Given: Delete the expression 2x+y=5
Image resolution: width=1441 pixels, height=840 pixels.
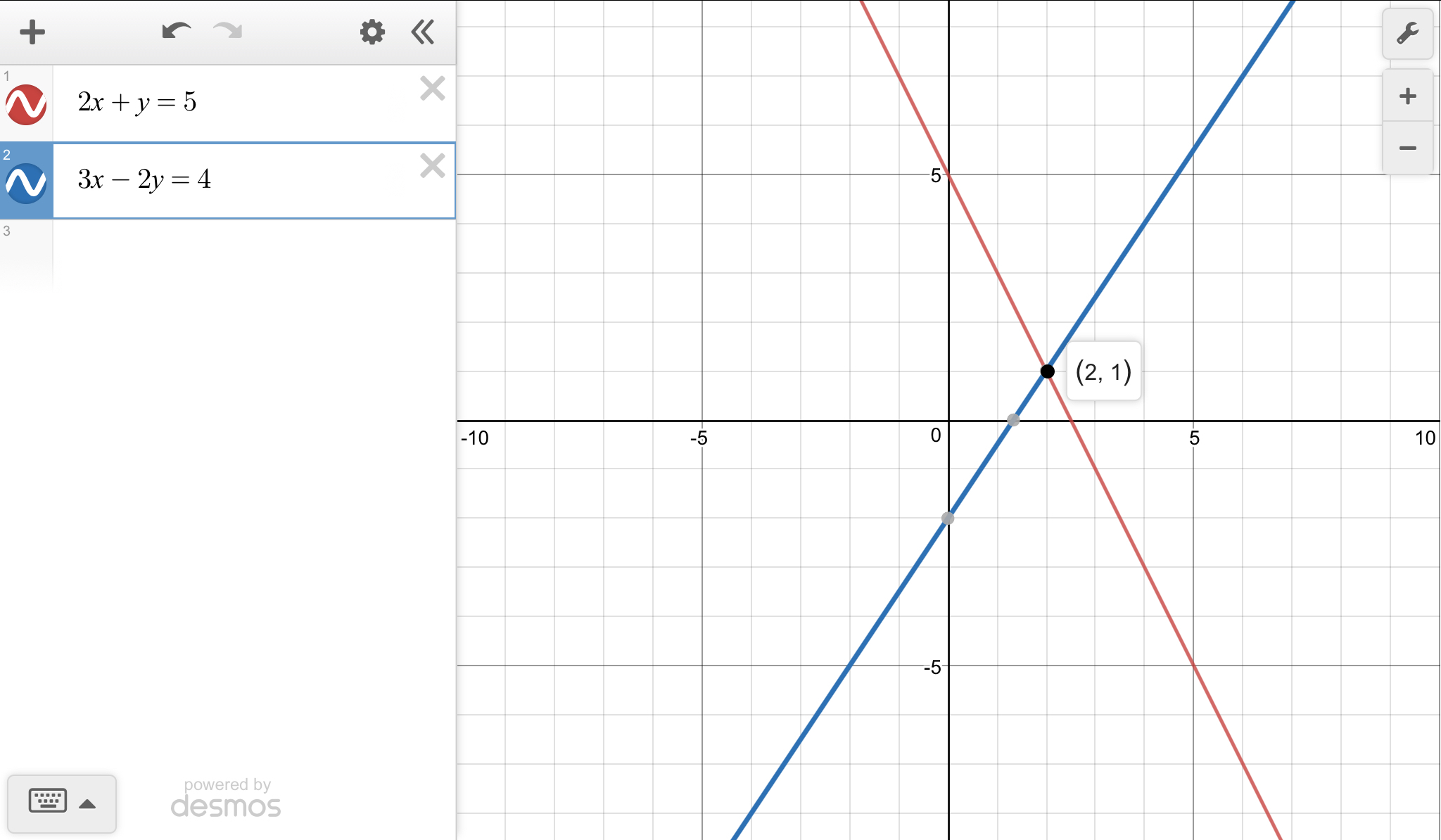Looking at the screenshot, I should (432, 89).
